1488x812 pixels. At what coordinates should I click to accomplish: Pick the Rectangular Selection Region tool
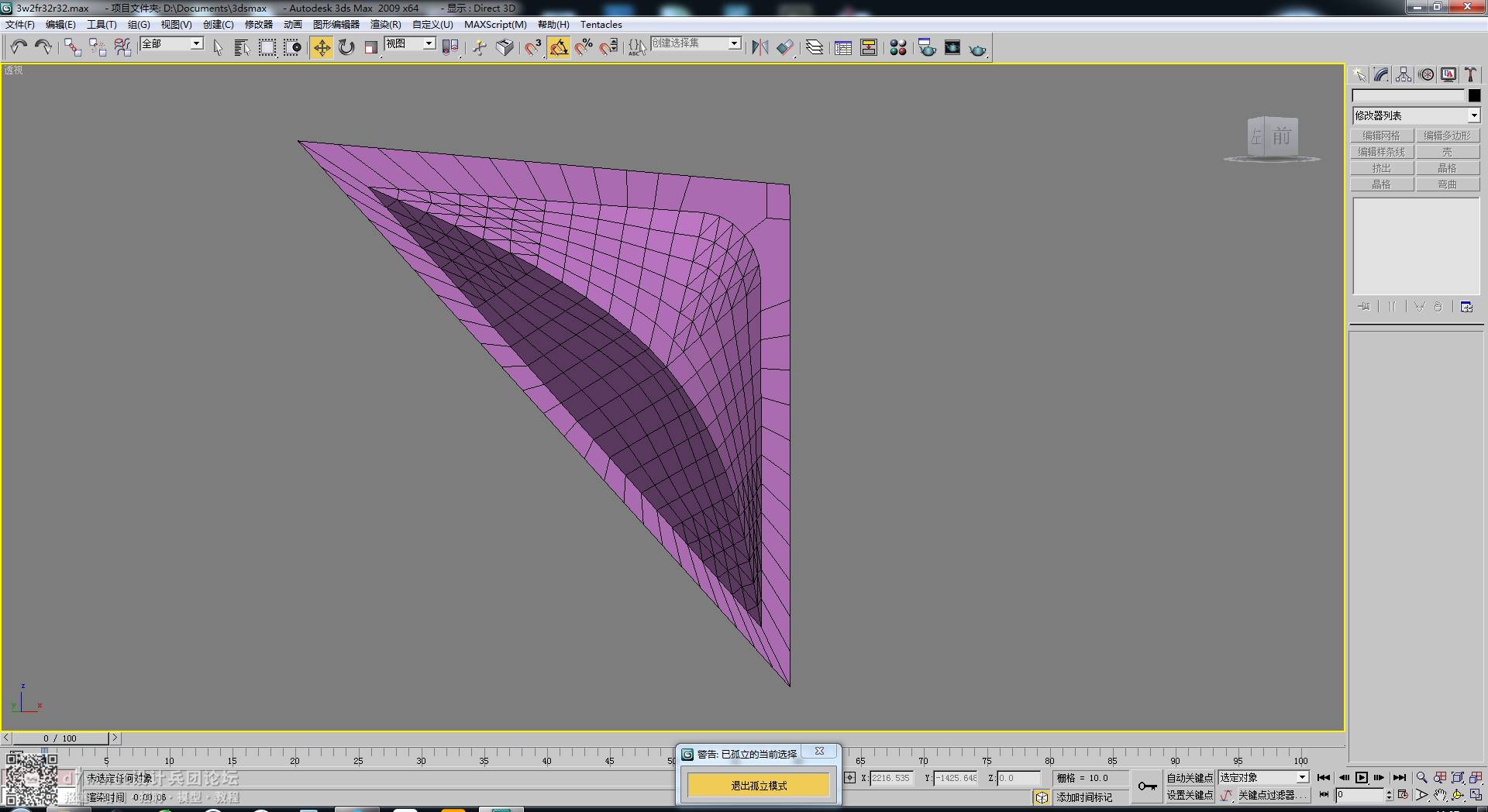[x=267, y=47]
